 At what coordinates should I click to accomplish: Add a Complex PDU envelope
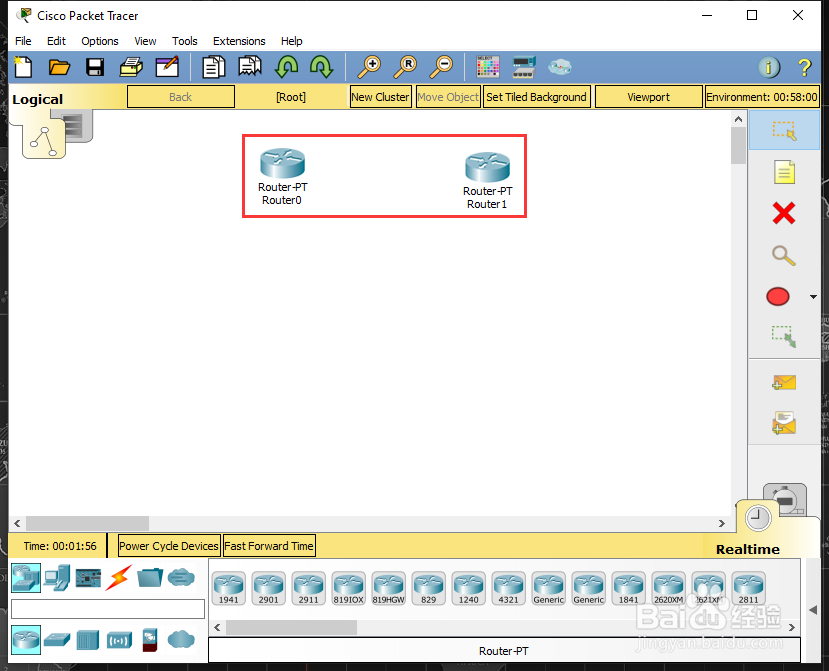tap(784, 424)
